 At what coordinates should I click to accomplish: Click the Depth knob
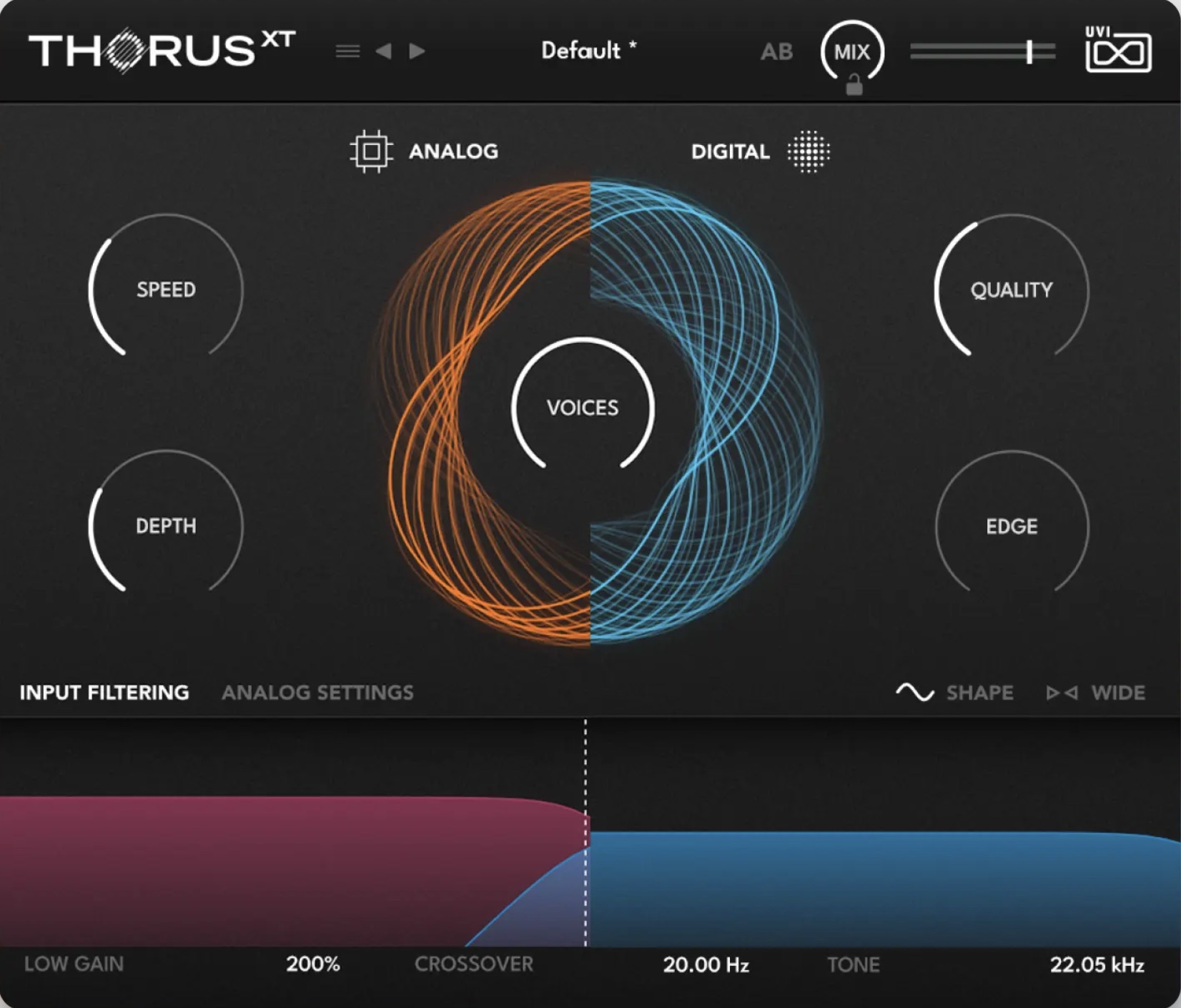(166, 526)
